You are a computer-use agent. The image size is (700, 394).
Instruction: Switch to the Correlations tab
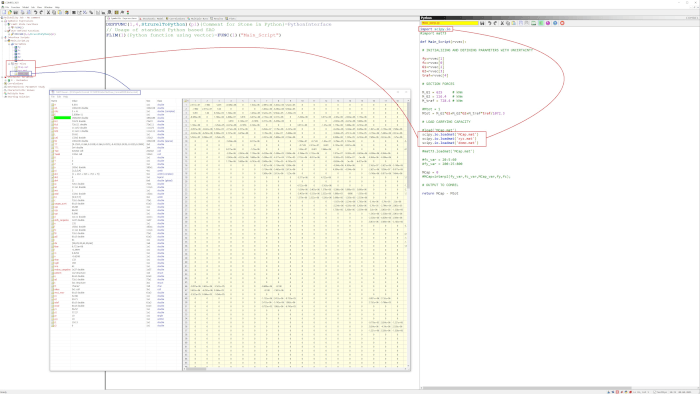(176, 18)
